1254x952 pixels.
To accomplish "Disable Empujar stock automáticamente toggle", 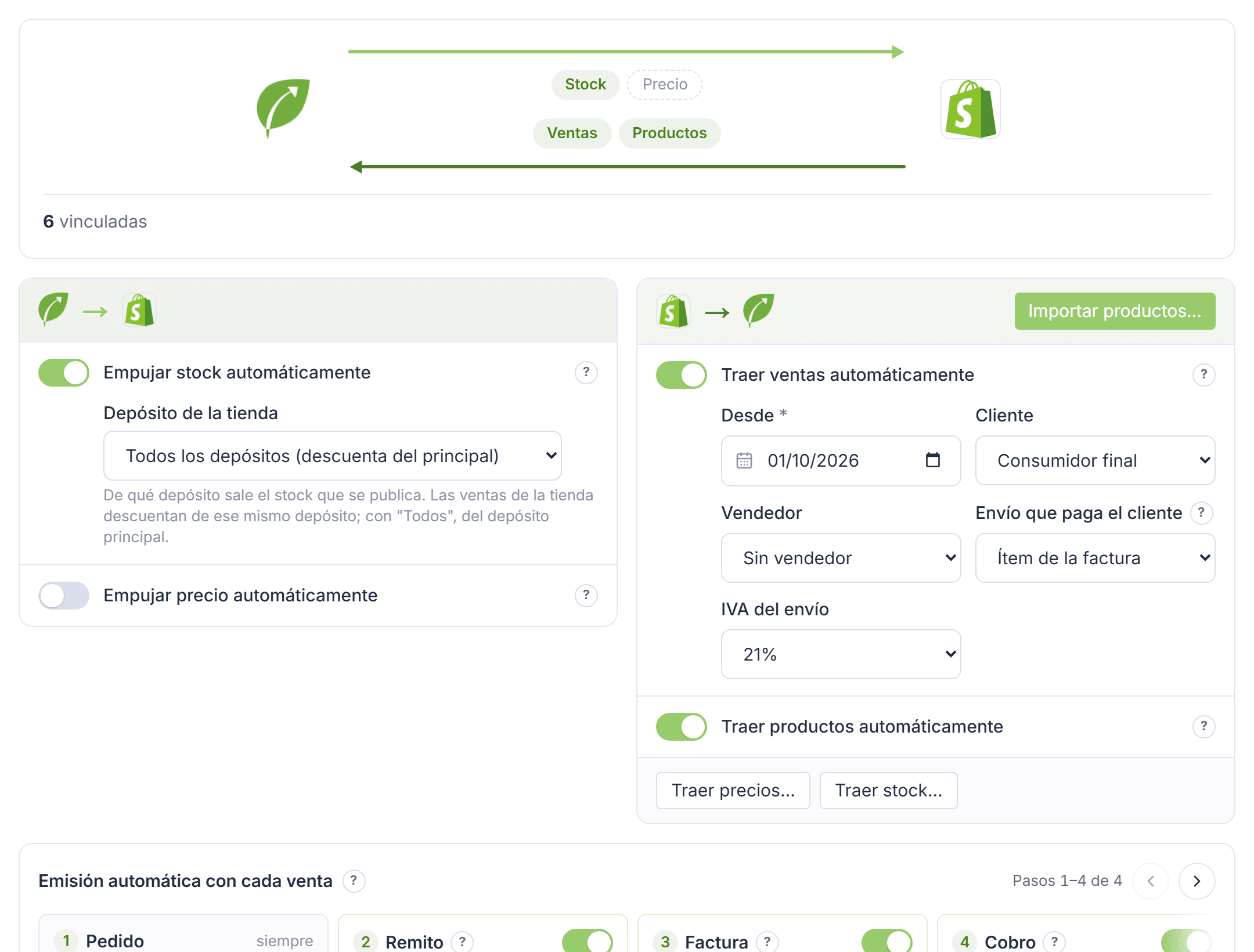I will pos(64,373).
